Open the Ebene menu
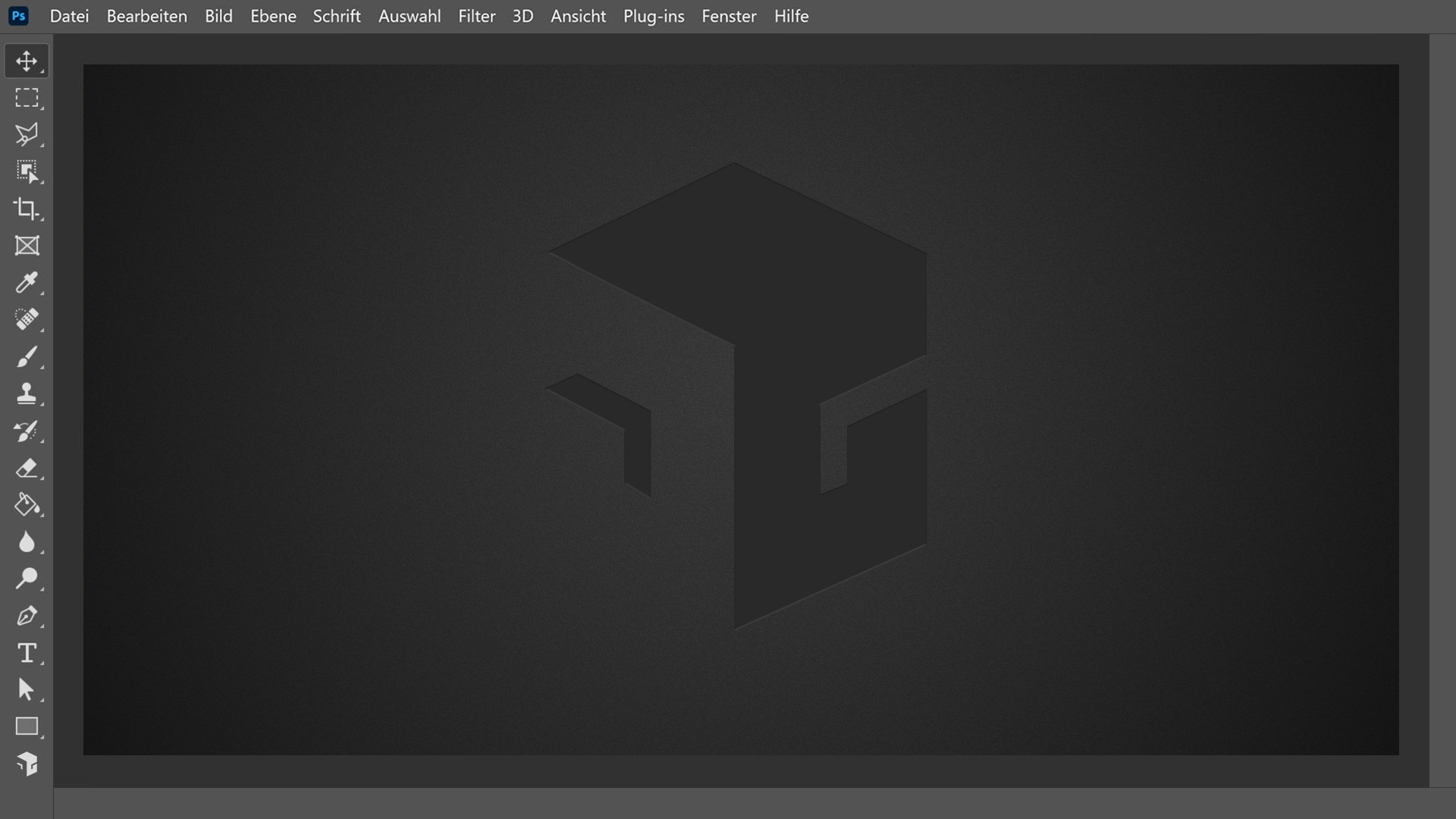Image resolution: width=1456 pixels, height=819 pixels. click(273, 16)
